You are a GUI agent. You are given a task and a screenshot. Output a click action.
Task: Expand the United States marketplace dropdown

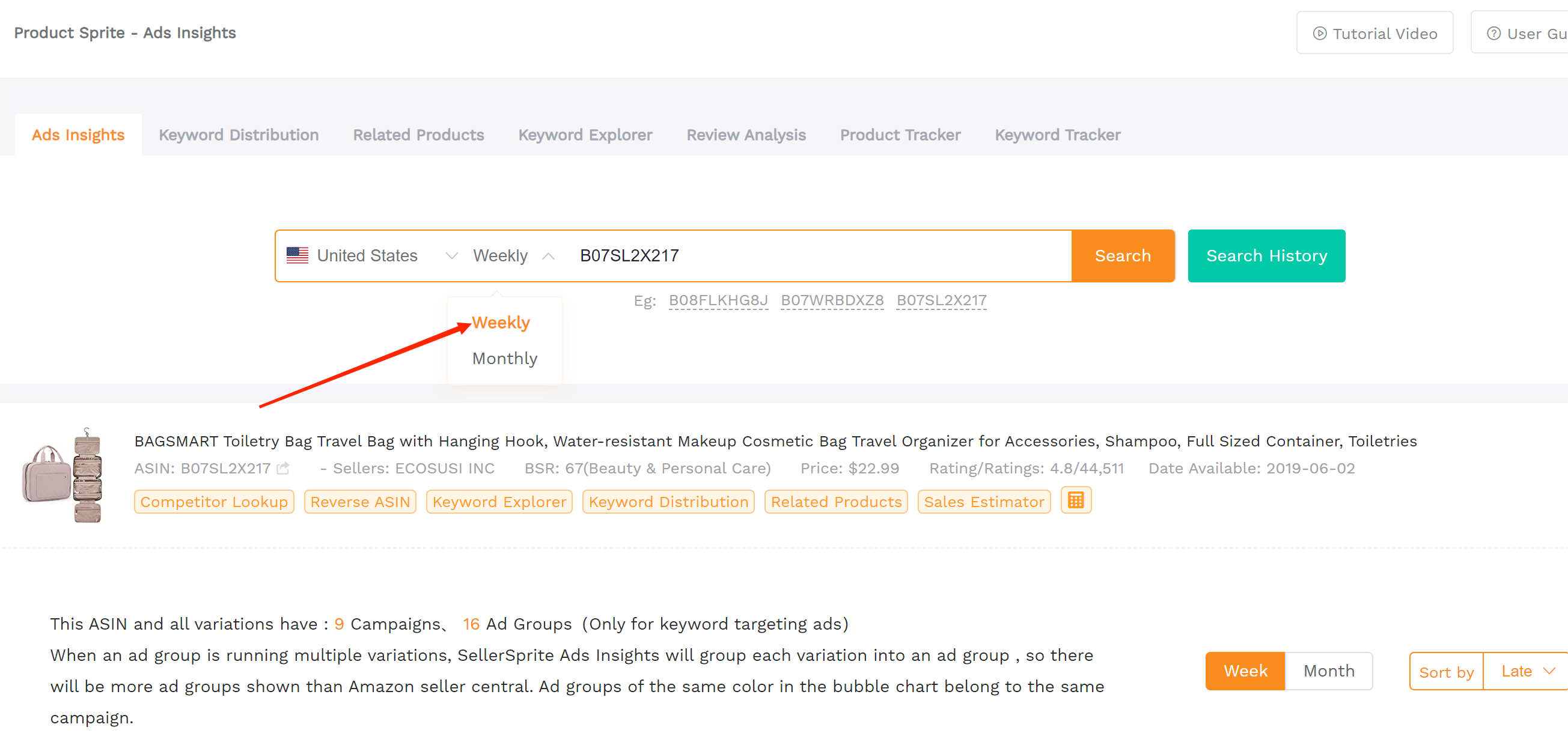(x=451, y=255)
